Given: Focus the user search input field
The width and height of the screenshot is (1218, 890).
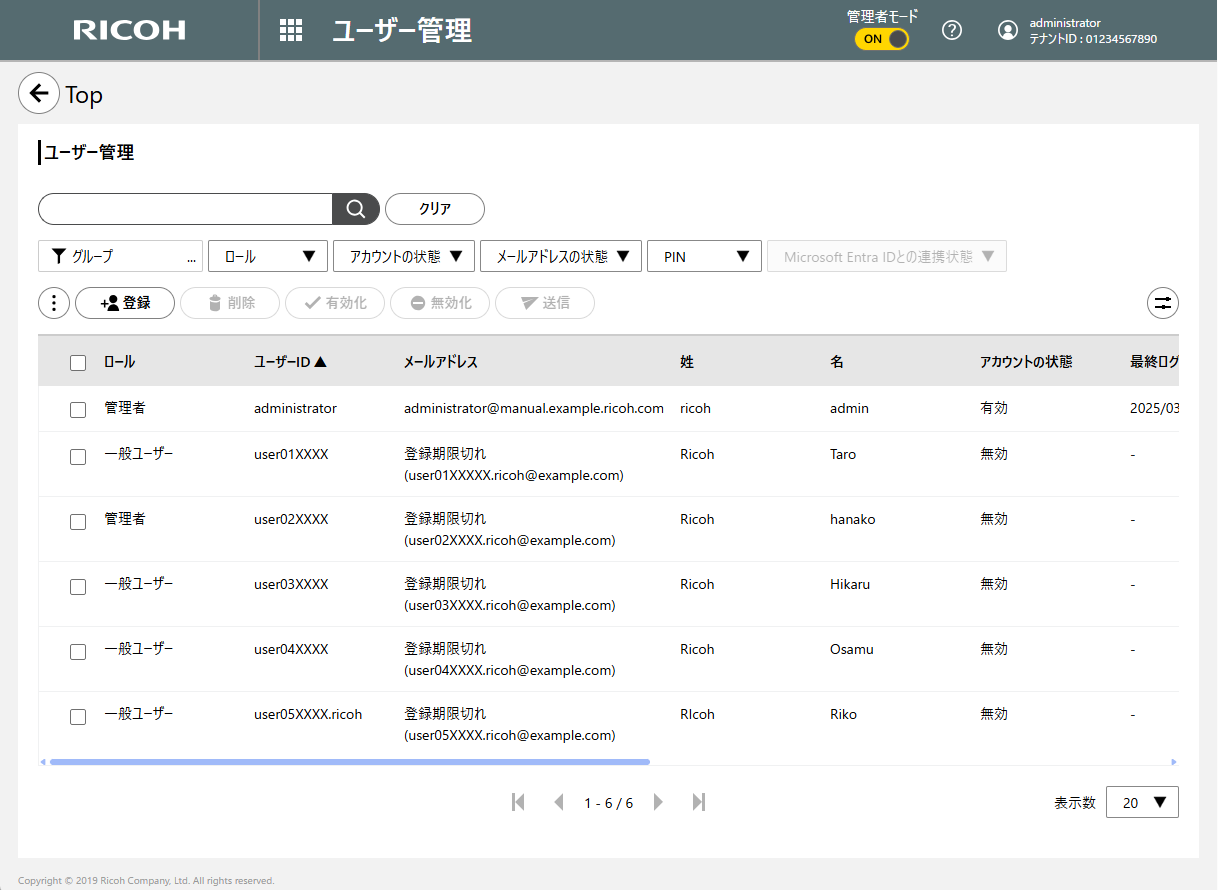Looking at the screenshot, I should coord(185,209).
